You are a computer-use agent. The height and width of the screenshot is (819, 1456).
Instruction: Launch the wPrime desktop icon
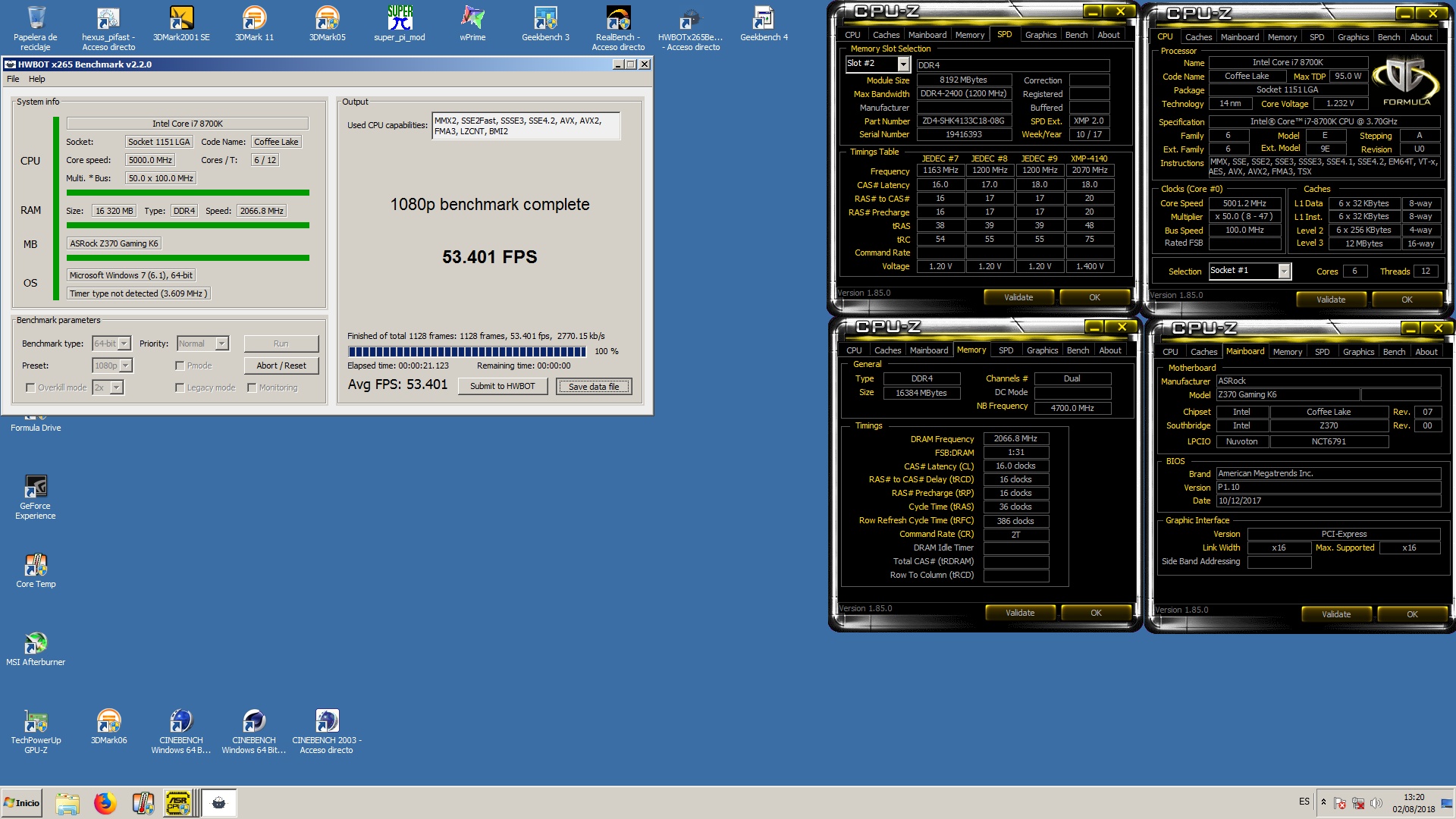(x=472, y=24)
